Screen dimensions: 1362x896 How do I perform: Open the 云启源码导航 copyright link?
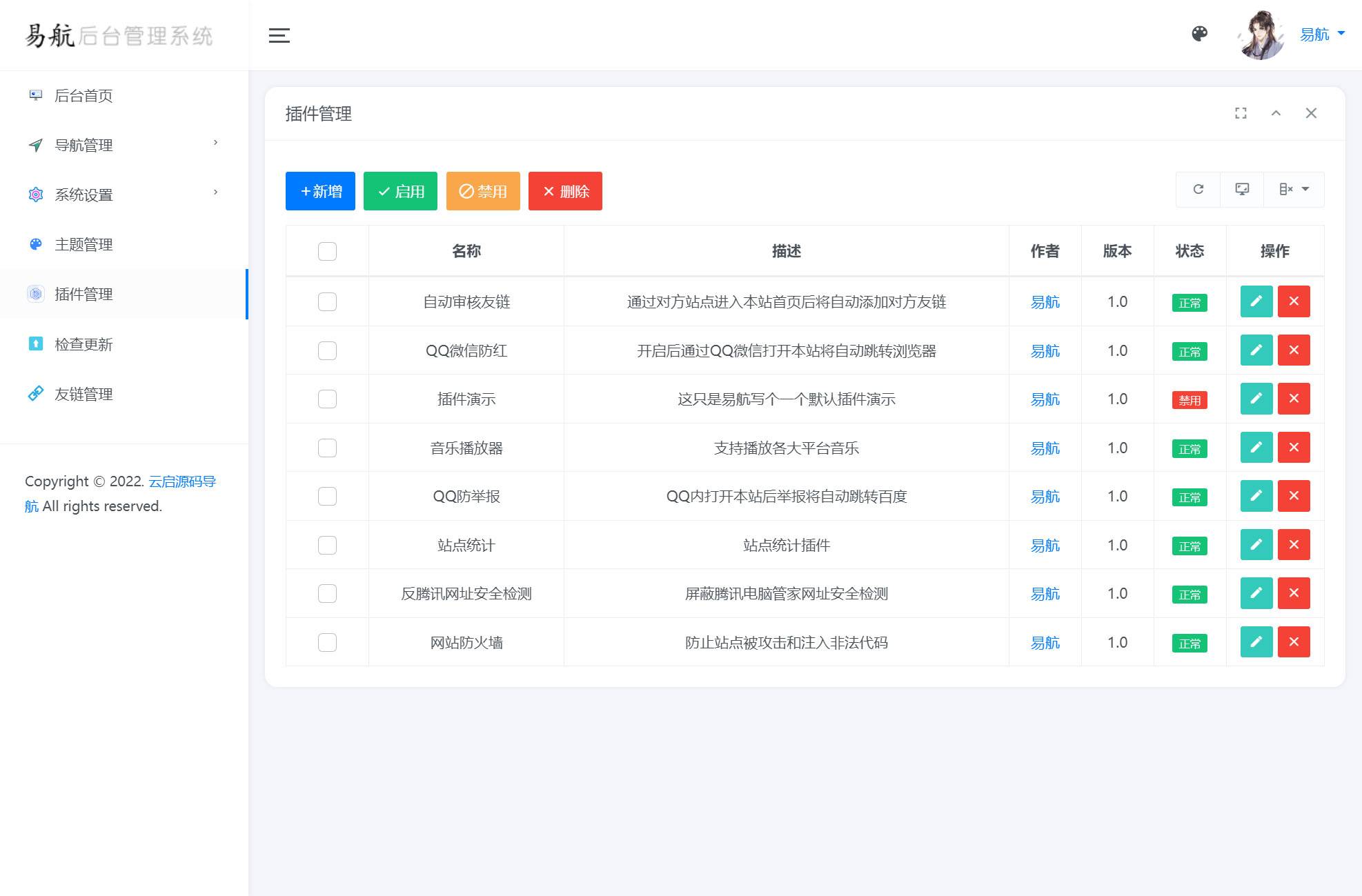click(183, 481)
